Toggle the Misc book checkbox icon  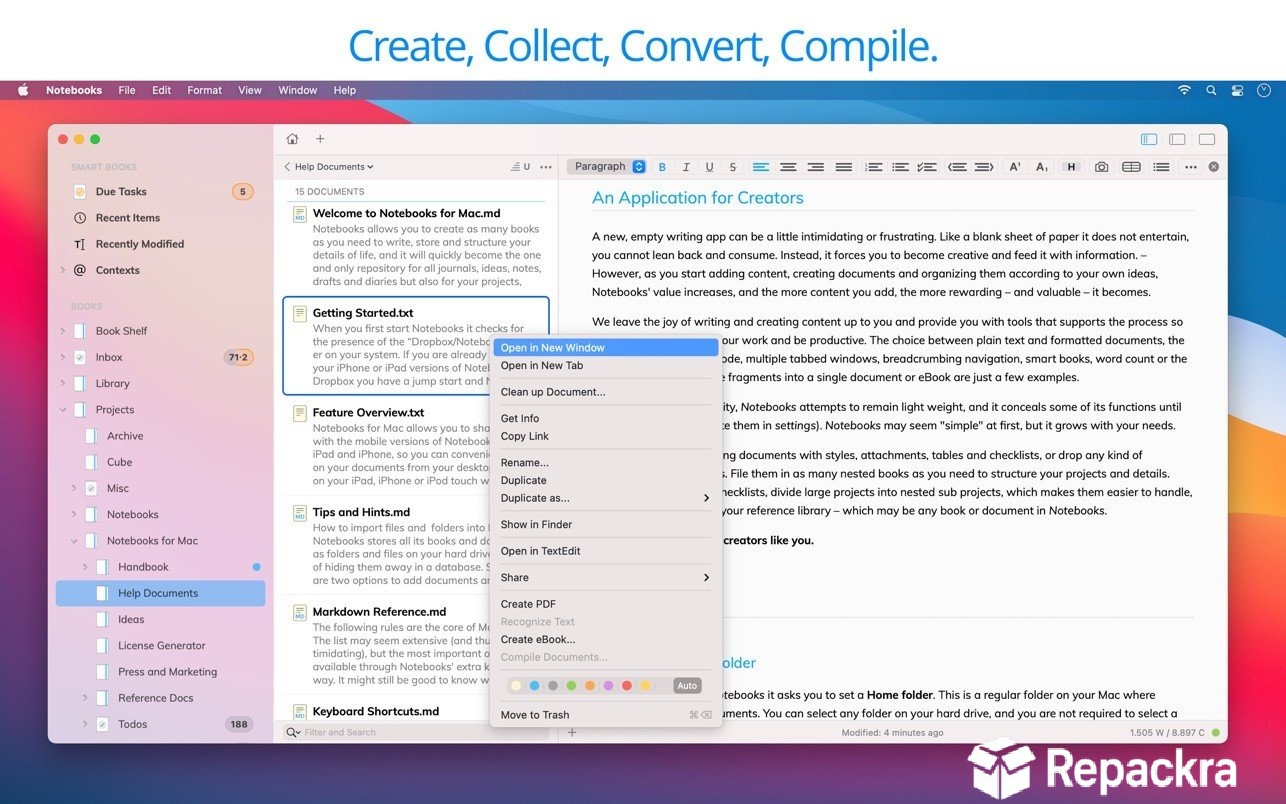click(x=91, y=488)
